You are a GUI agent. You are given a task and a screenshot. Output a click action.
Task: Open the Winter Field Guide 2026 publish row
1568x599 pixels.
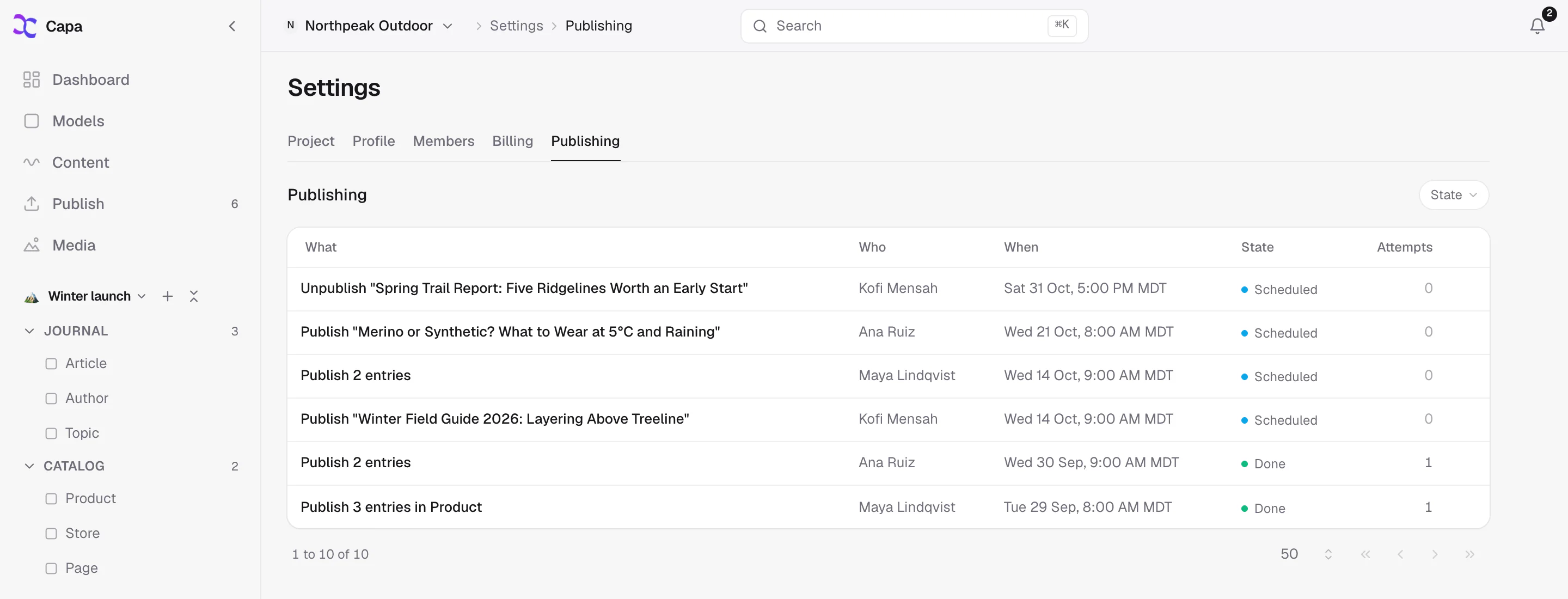[888, 419]
